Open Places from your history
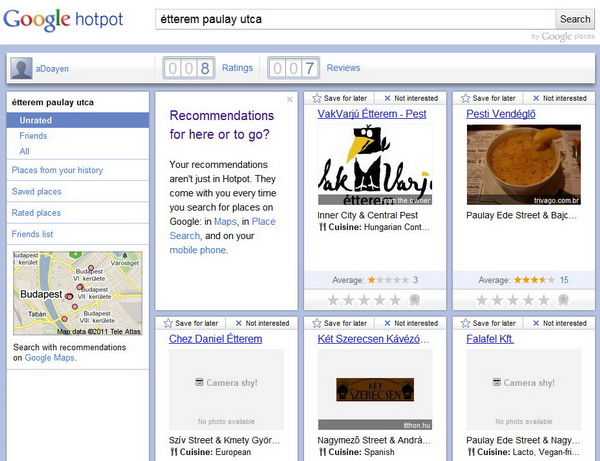 (x=57, y=170)
